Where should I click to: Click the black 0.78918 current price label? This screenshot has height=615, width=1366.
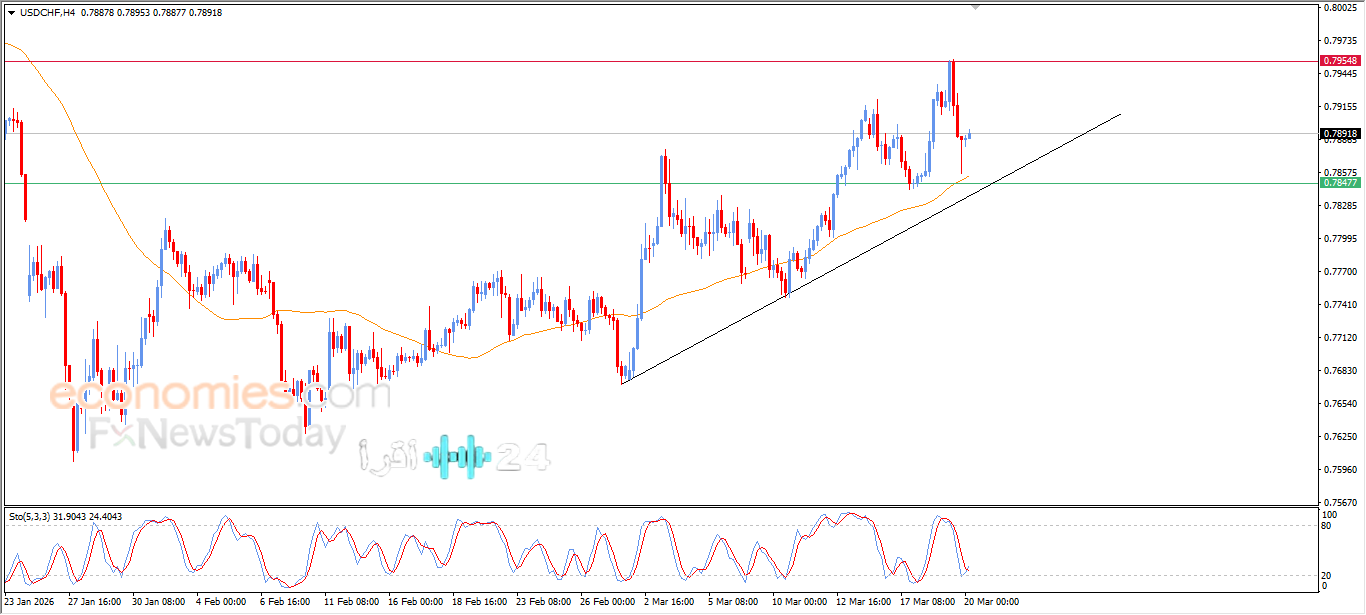(1340, 133)
